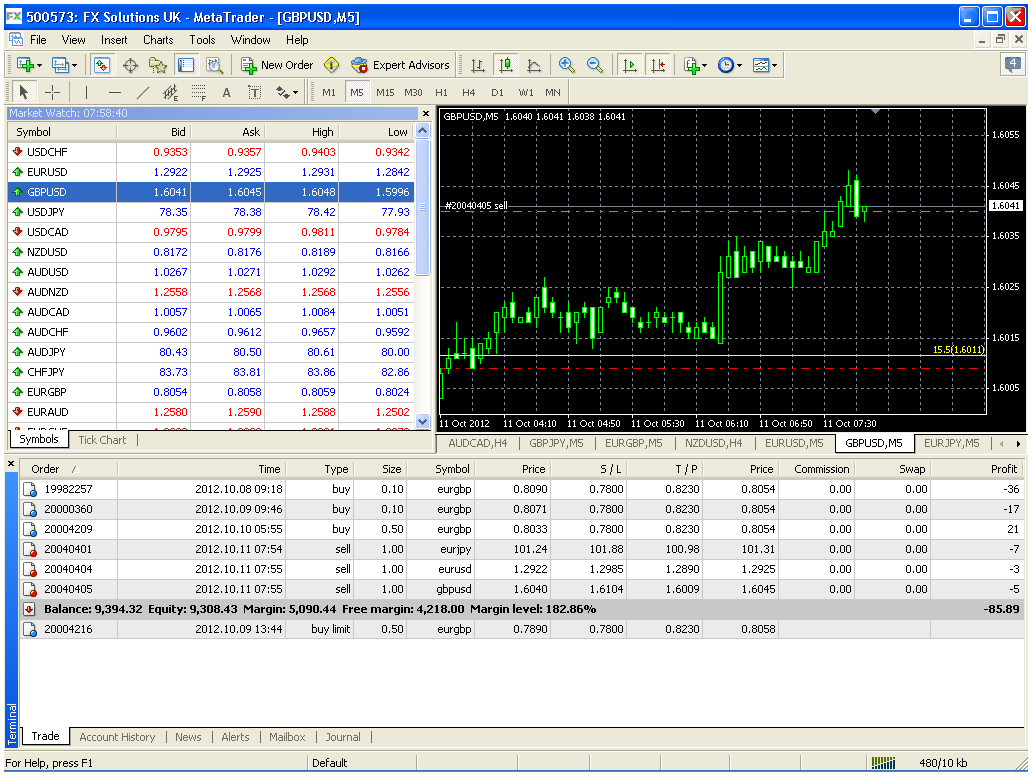Image resolution: width=1032 pixels, height=776 pixels.
Task: Switch to M15 timeframe
Action: 385,92
